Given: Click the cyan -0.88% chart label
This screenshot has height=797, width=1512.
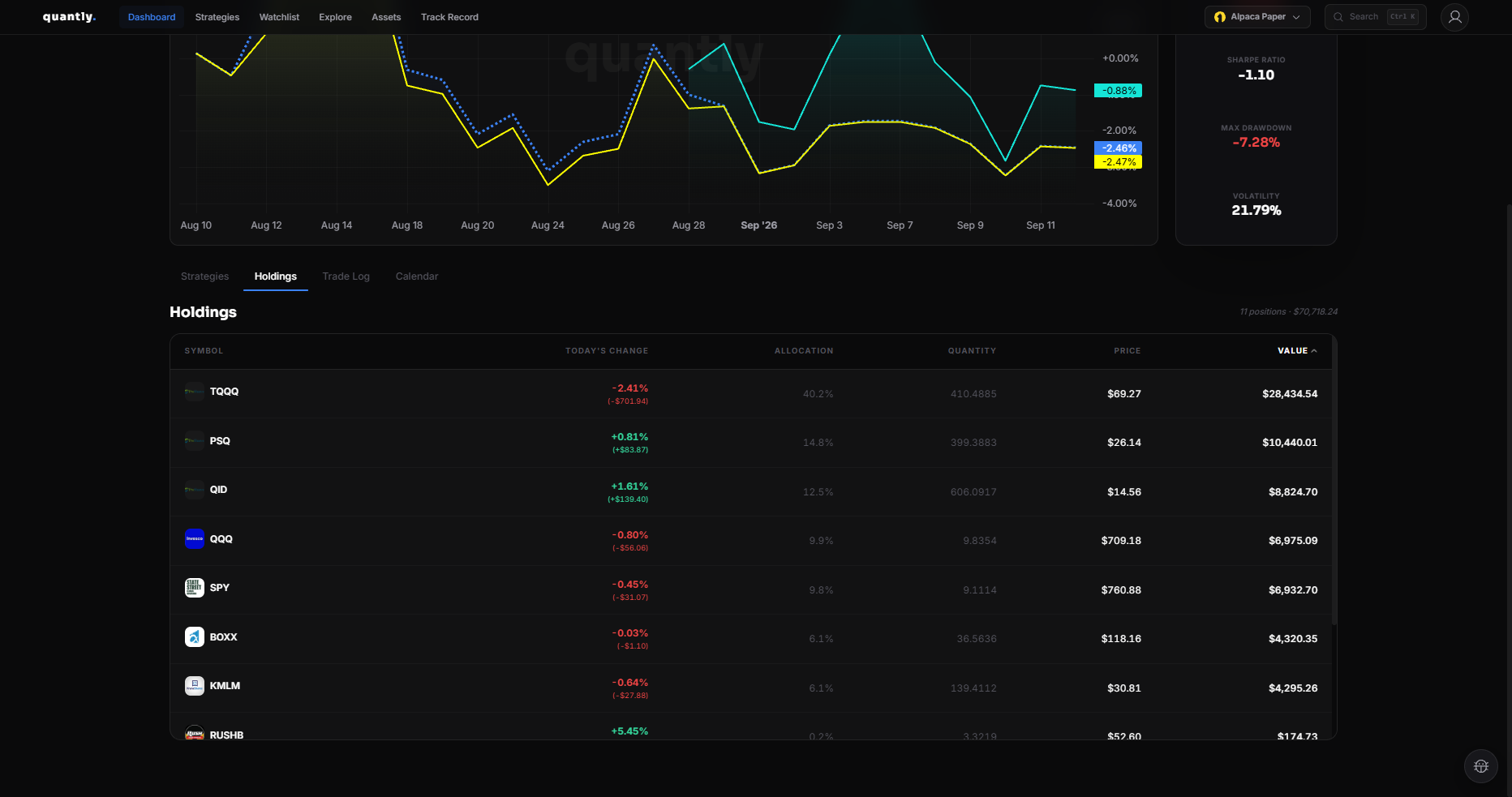Looking at the screenshot, I should pyautogui.click(x=1118, y=91).
